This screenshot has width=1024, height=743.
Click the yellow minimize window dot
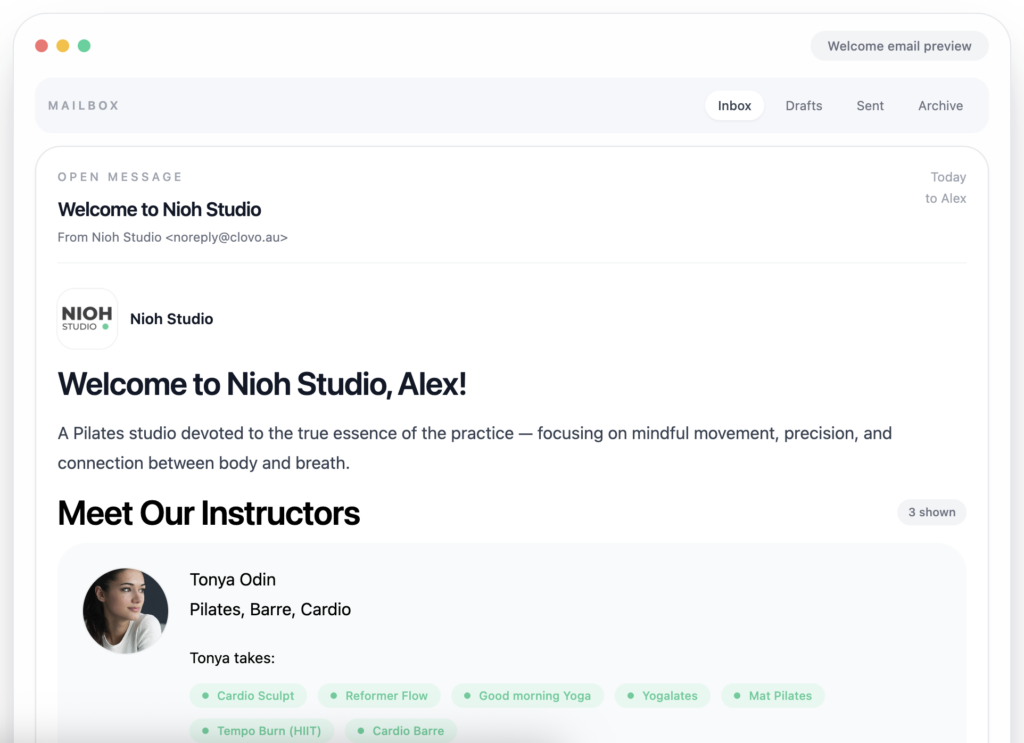pyautogui.click(x=63, y=46)
